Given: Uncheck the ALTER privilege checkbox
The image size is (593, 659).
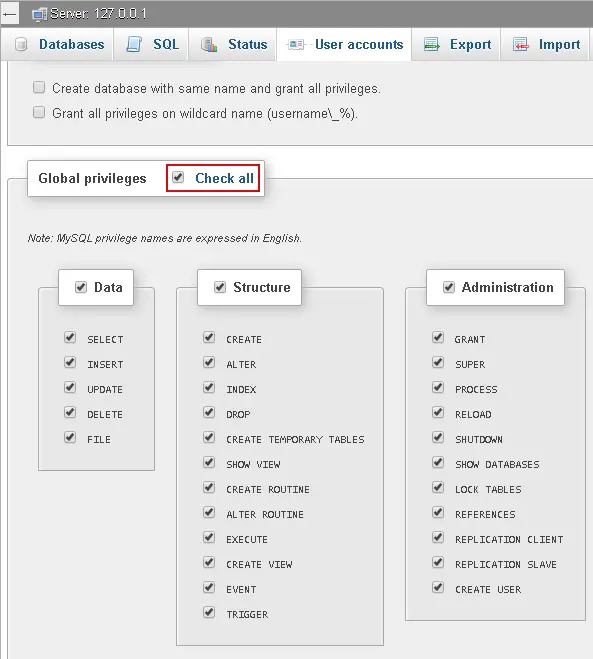Looking at the screenshot, I should tap(209, 362).
